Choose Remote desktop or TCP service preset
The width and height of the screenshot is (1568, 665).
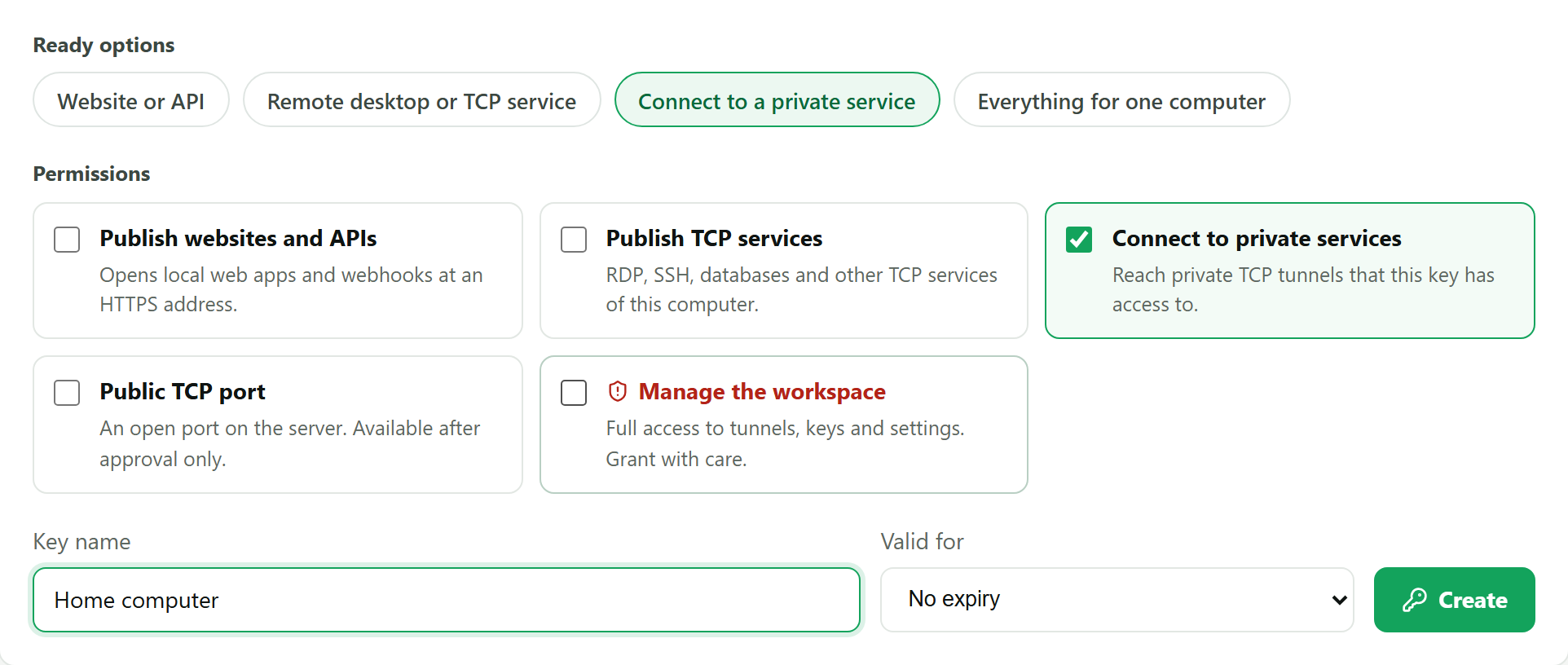pyautogui.click(x=422, y=99)
